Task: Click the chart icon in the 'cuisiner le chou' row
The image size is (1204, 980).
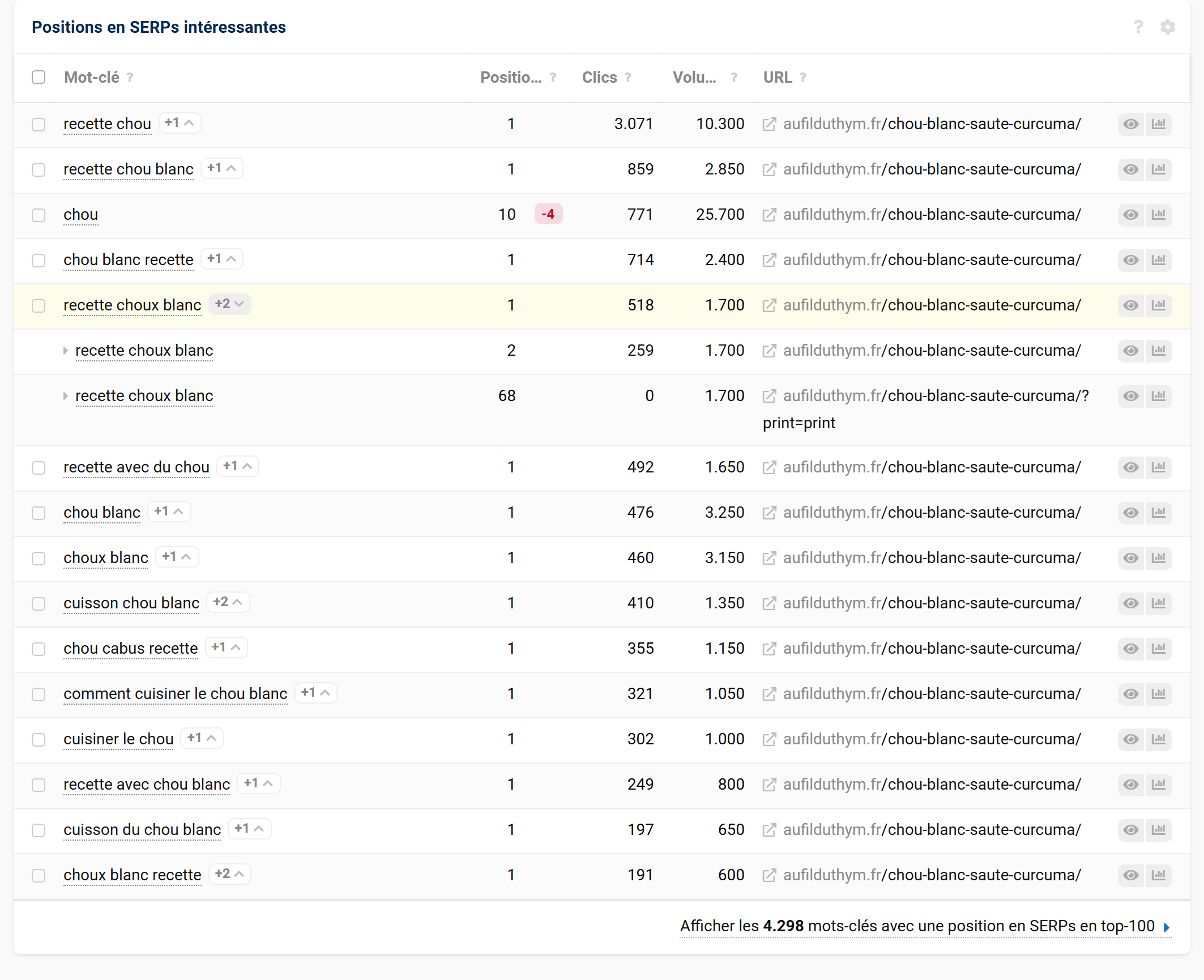Action: (1159, 739)
